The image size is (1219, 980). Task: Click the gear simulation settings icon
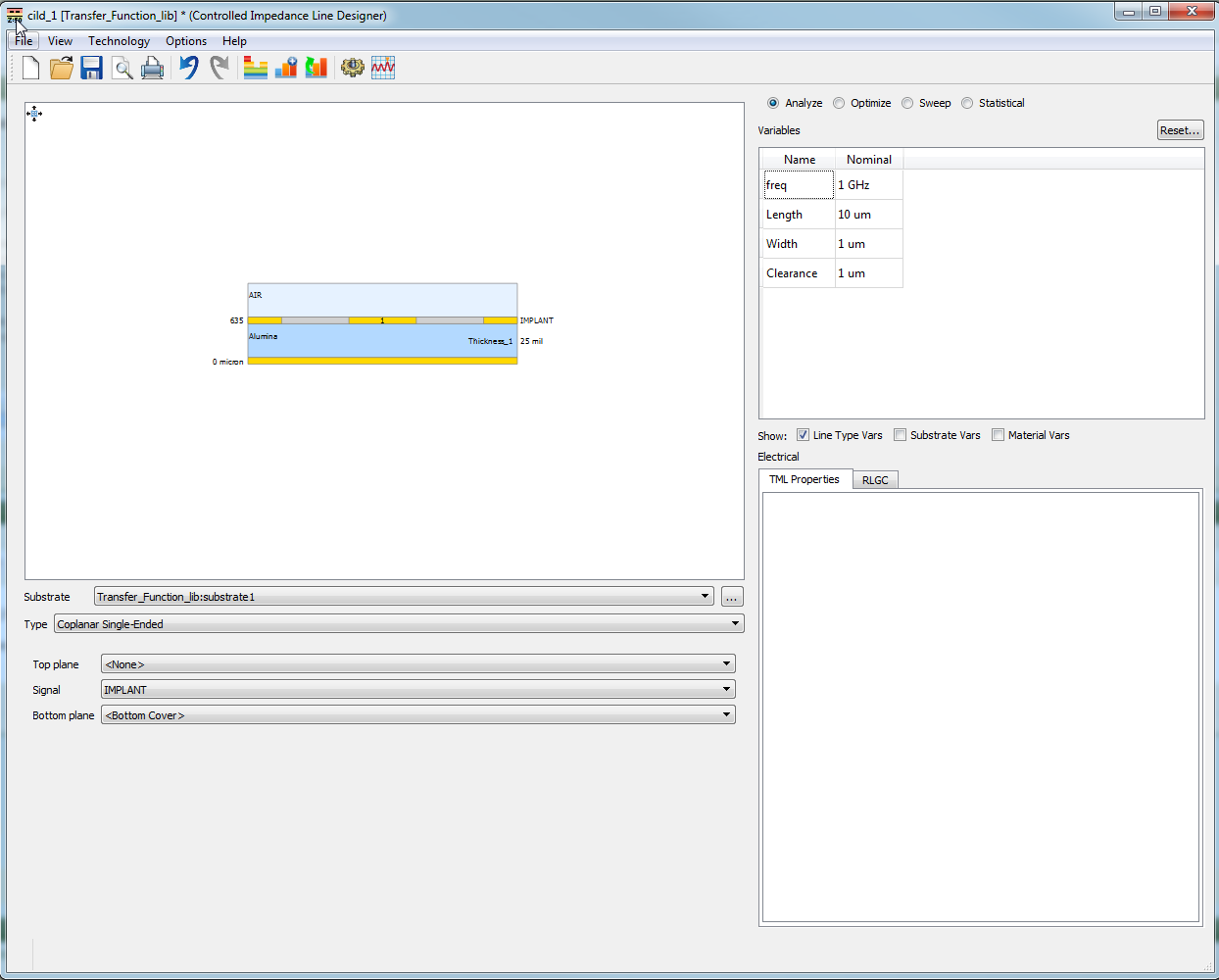point(352,68)
